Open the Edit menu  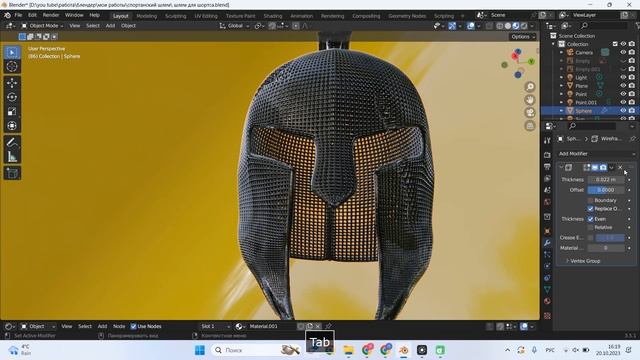32,15
